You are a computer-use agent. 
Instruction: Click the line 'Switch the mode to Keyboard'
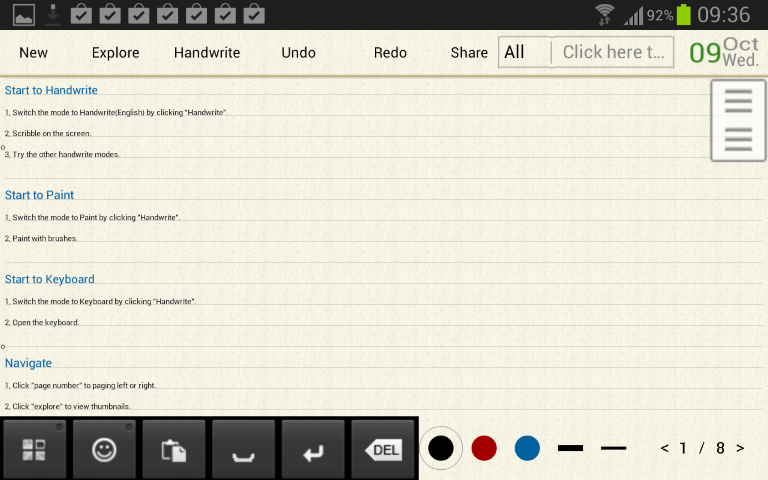[100, 301]
